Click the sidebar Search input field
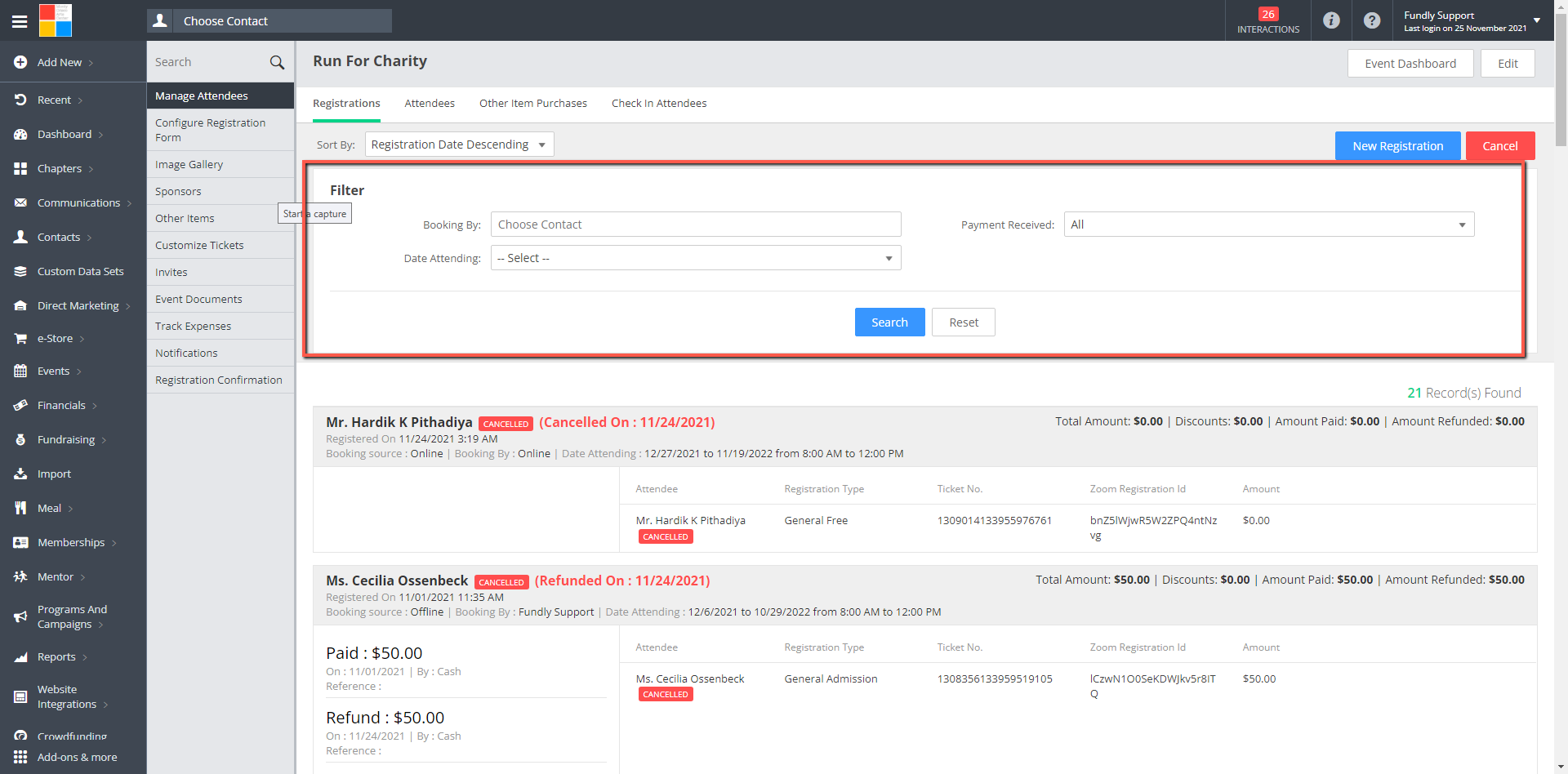This screenshot has height=774, width=1568. 208,62
